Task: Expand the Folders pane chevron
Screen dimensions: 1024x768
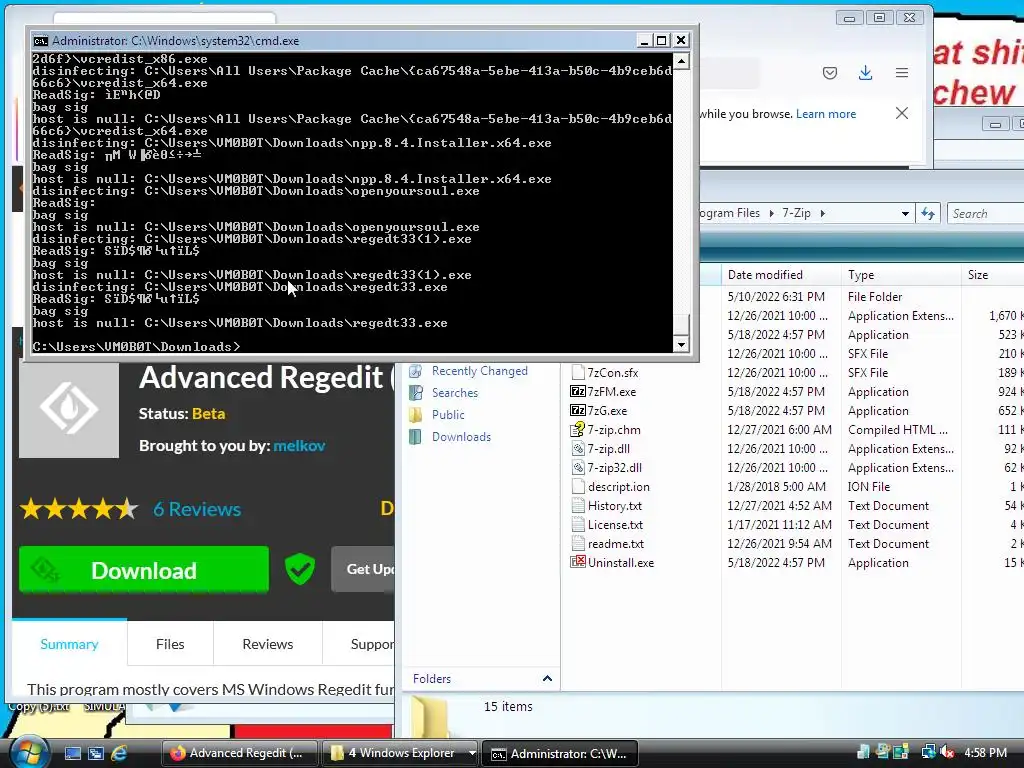Action: pos(547,679)
